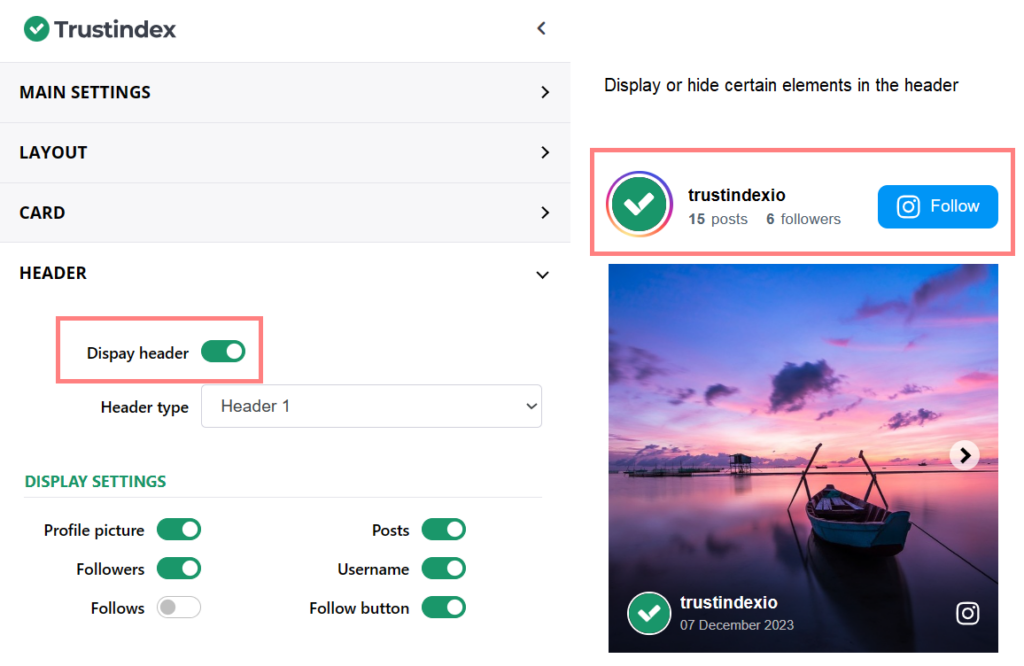Image resolution: width=1024 pixels, height=666 pixels.
Task: Click the trustindexio username in header
Action: [737, 195]
